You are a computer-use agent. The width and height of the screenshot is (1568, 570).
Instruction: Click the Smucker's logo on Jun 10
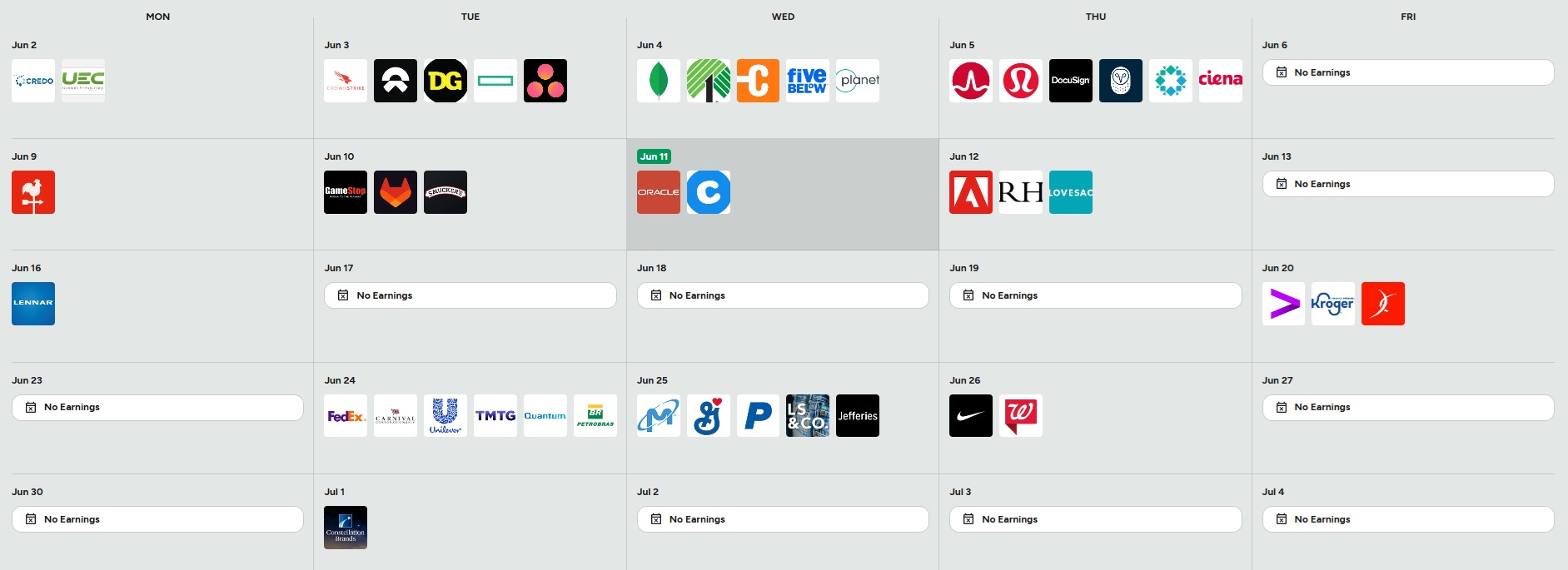point(446,192)
